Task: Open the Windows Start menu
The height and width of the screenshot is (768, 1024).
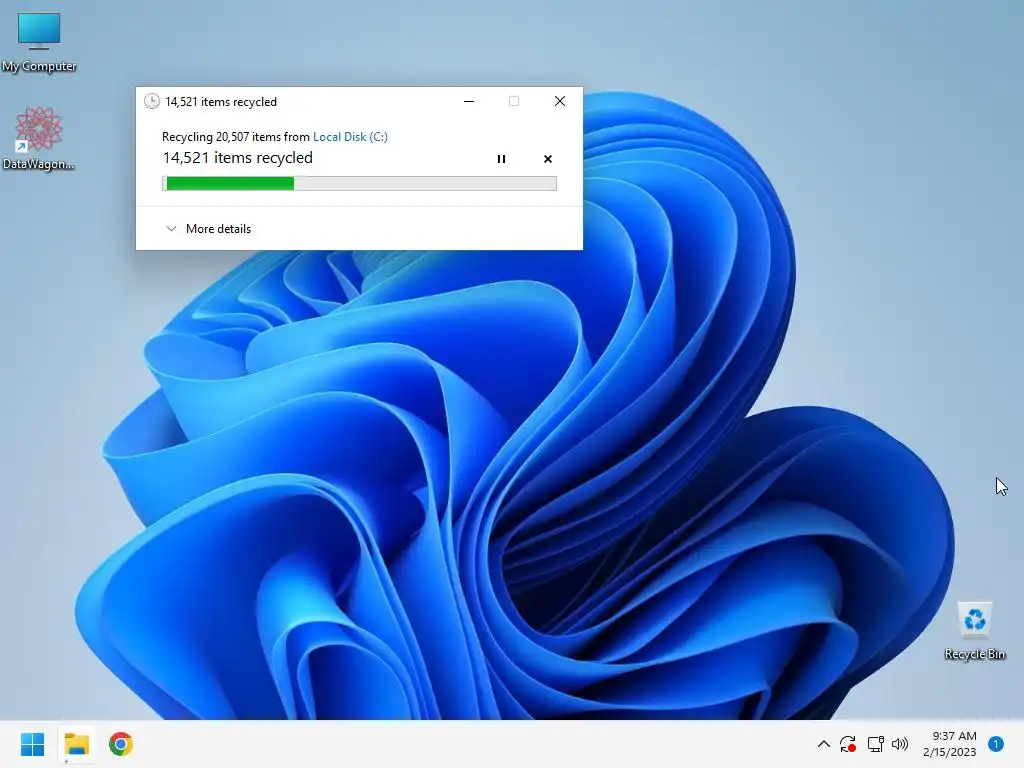Action: click(x=32, y=744)
